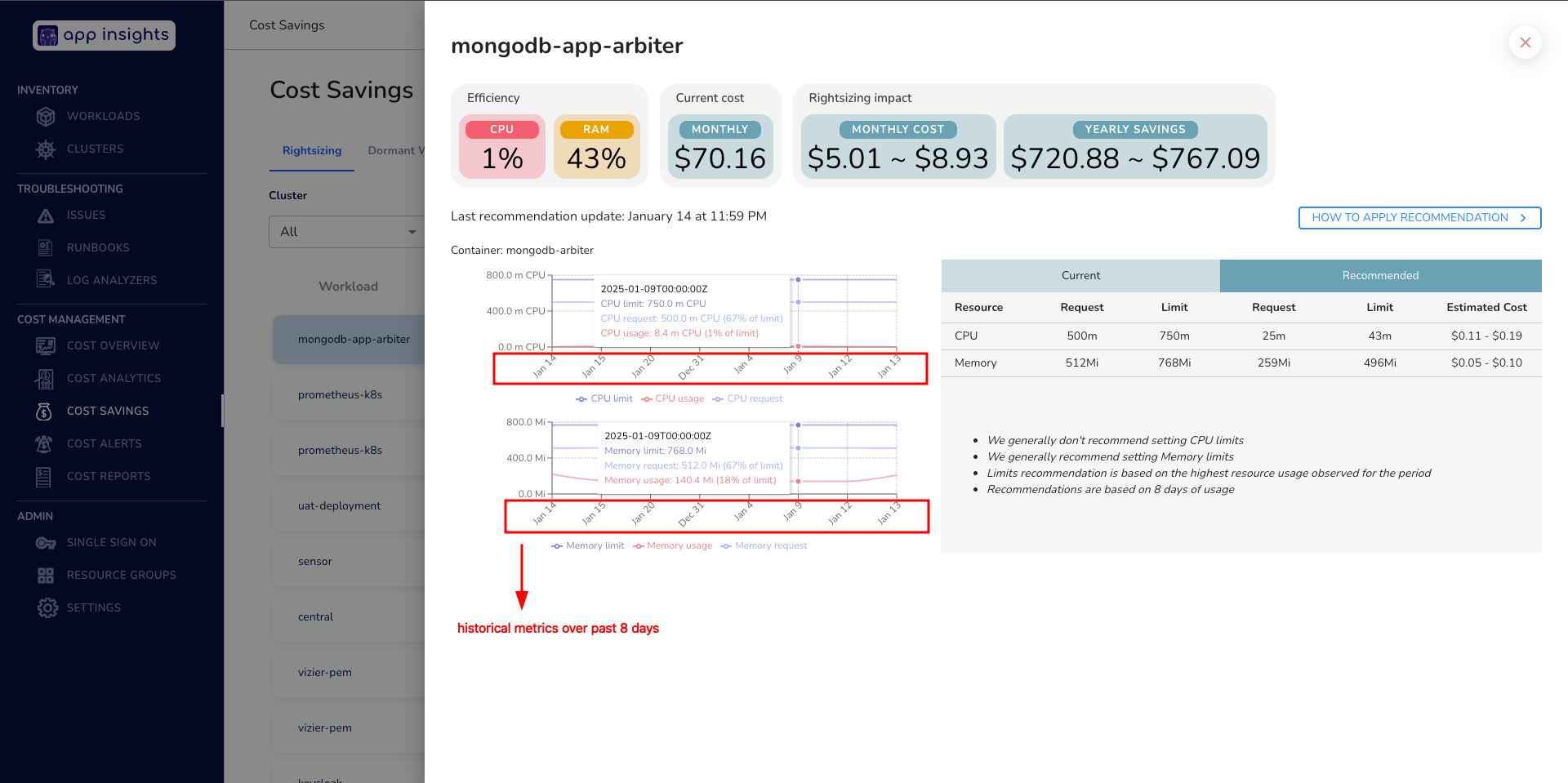1568x783 pixels.
Task: Click the Cost Reports icon
Action: [x=44, y=476]
